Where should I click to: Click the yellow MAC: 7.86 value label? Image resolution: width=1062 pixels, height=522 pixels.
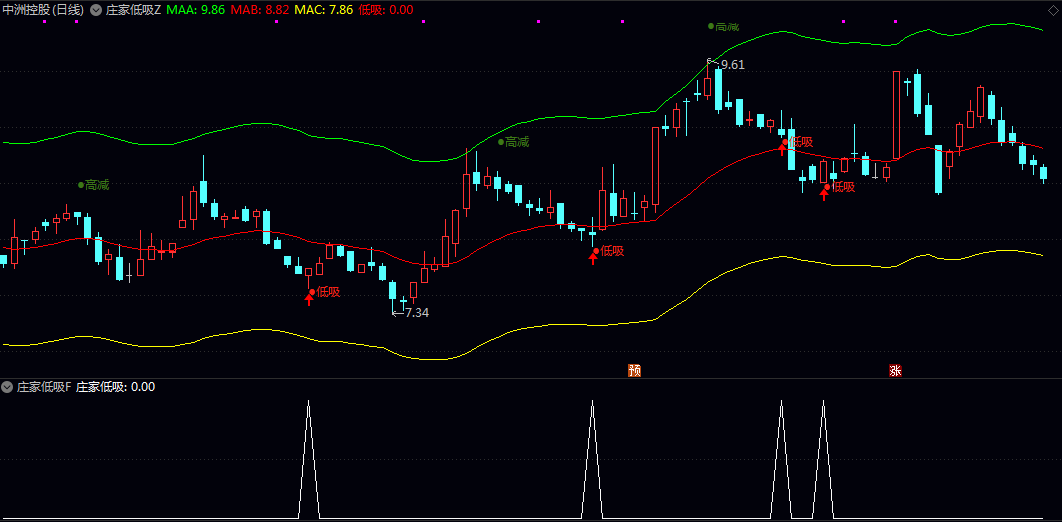[324, 10]
